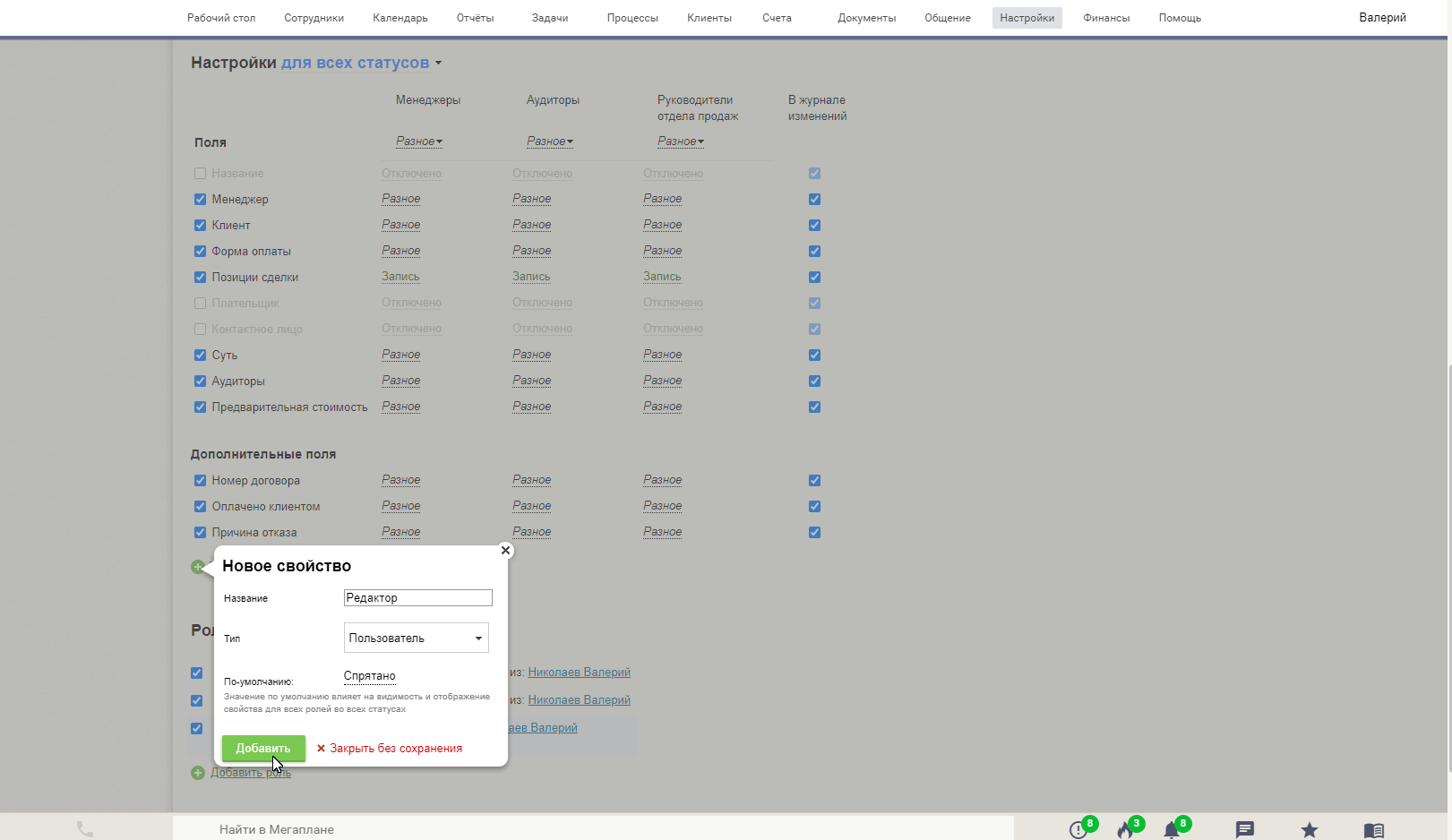Close the Новое свойство popup with X
Viewport: 1452px width, 840px height.
[x=505, y=551]
